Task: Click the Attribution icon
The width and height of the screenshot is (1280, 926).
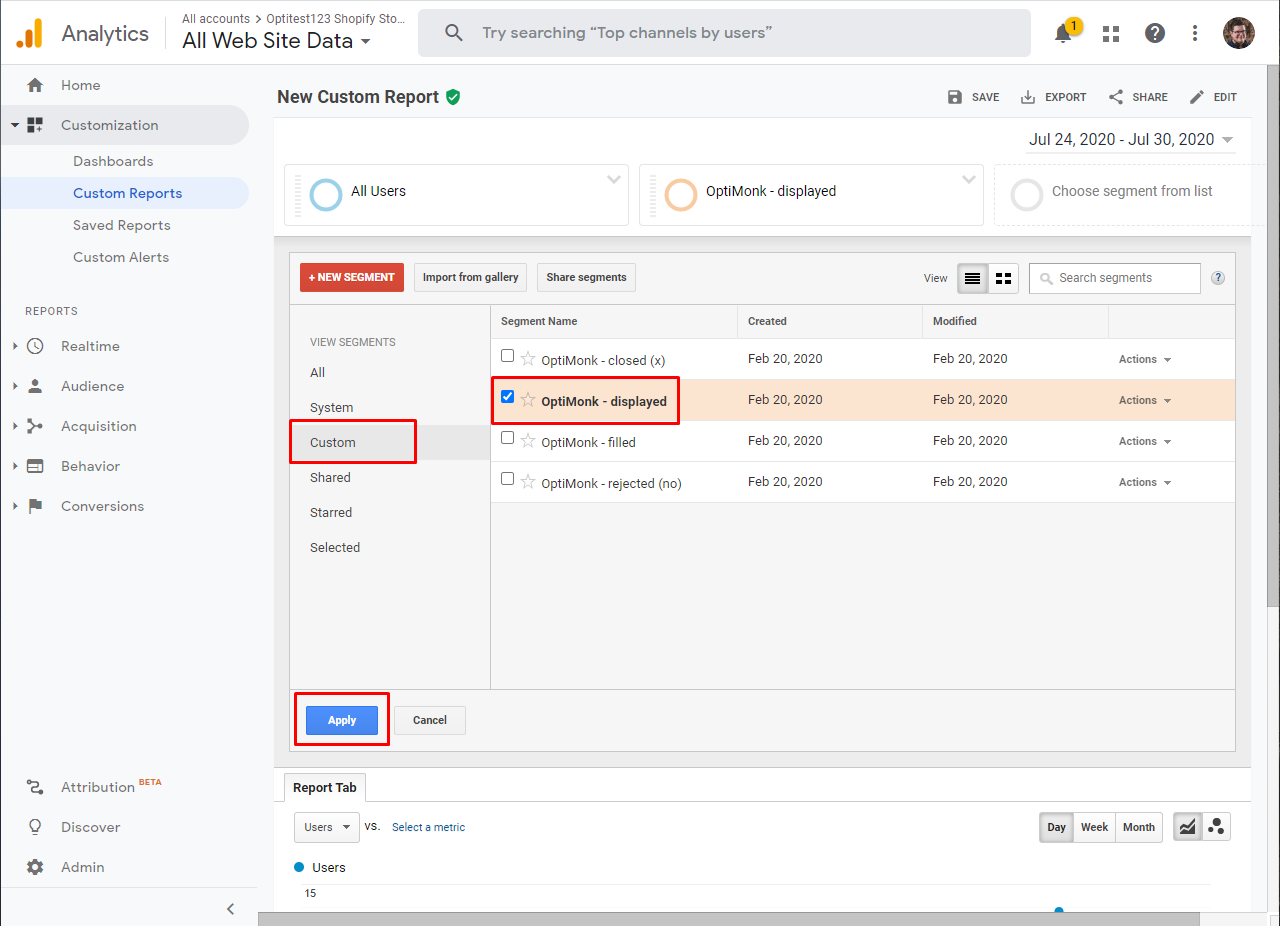Action: click(x=35, y=787)
